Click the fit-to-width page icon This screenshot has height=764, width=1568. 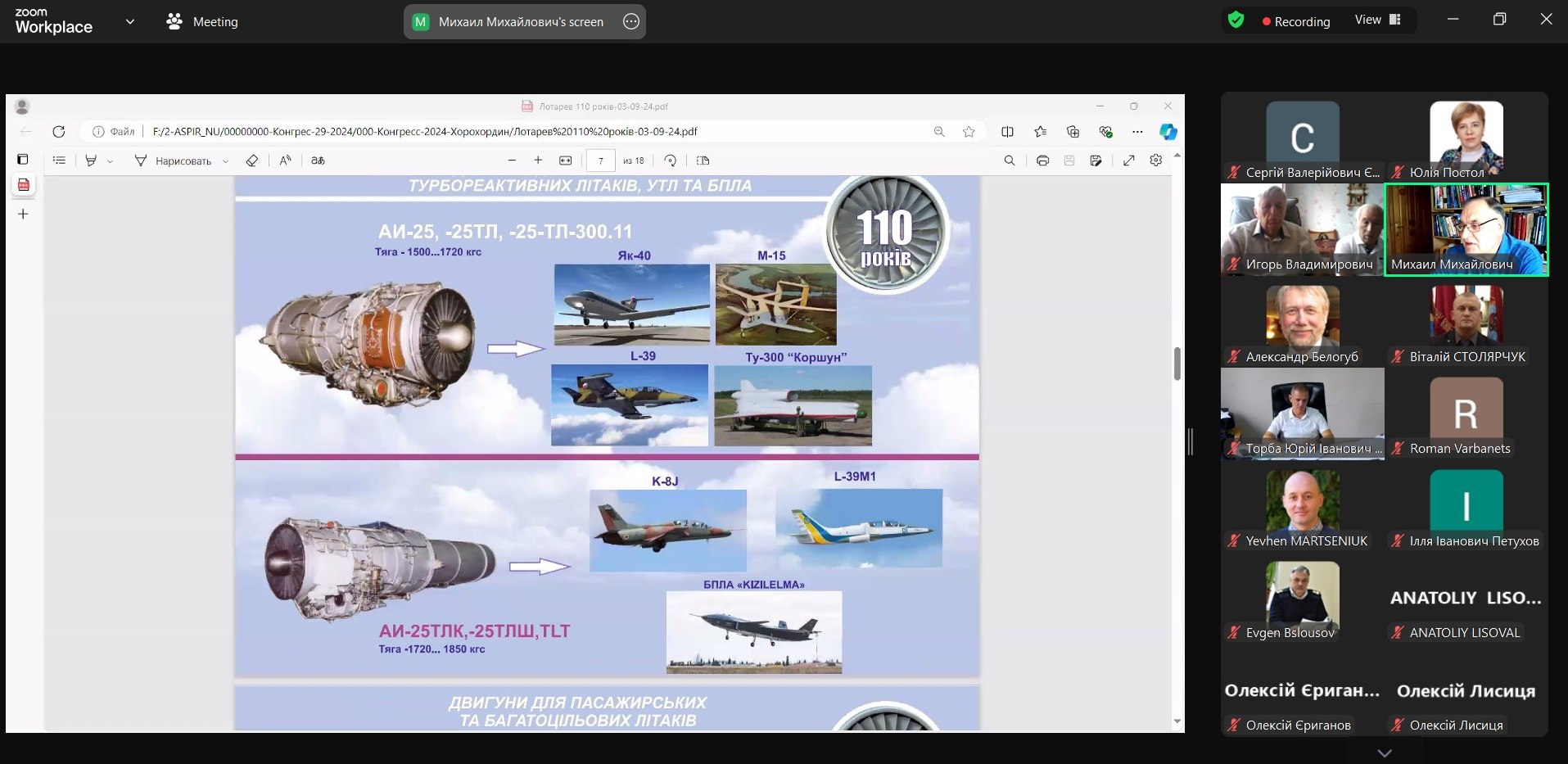565,160
